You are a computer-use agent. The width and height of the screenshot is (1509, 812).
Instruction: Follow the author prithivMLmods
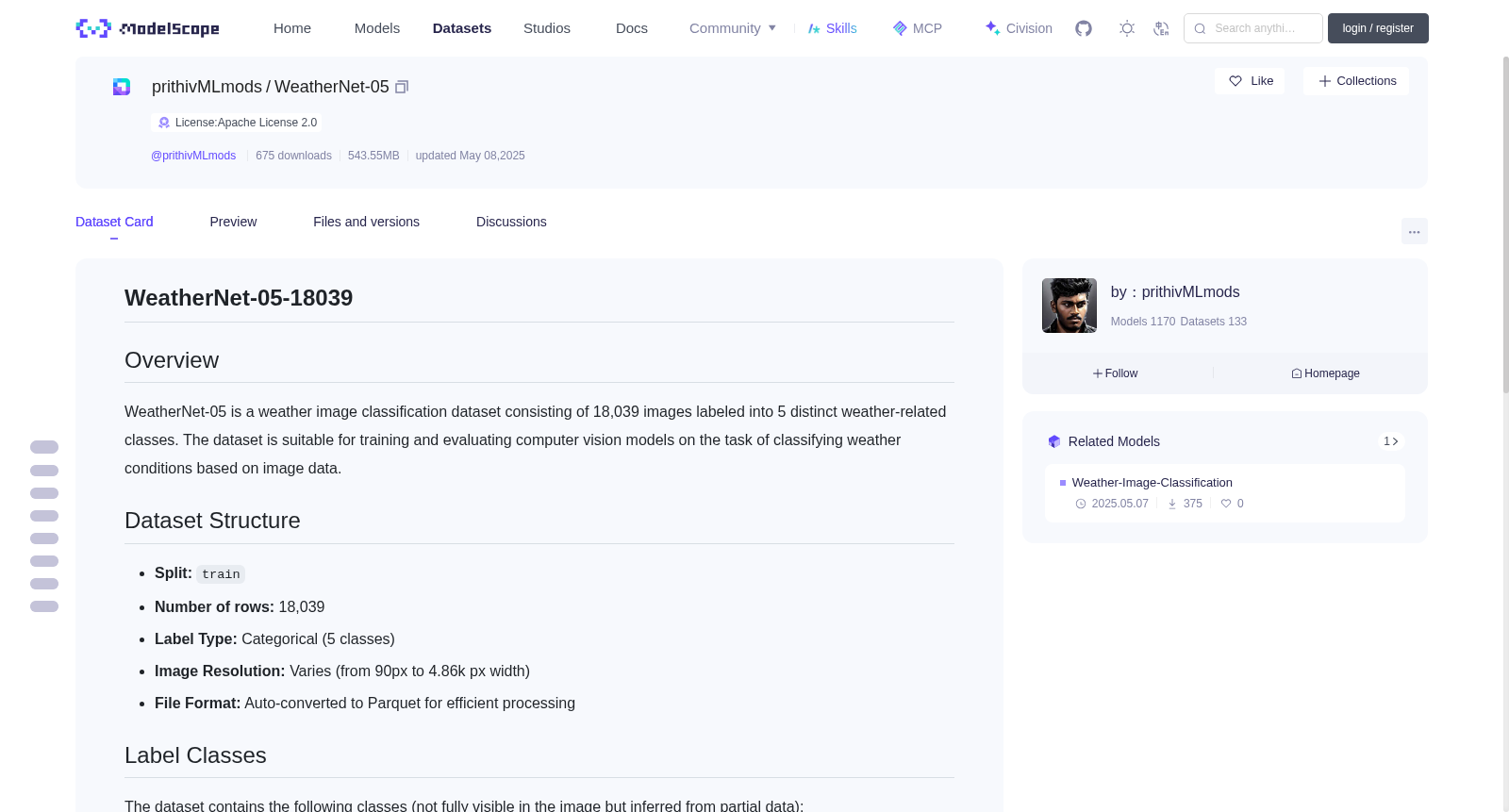point(1116,373)
